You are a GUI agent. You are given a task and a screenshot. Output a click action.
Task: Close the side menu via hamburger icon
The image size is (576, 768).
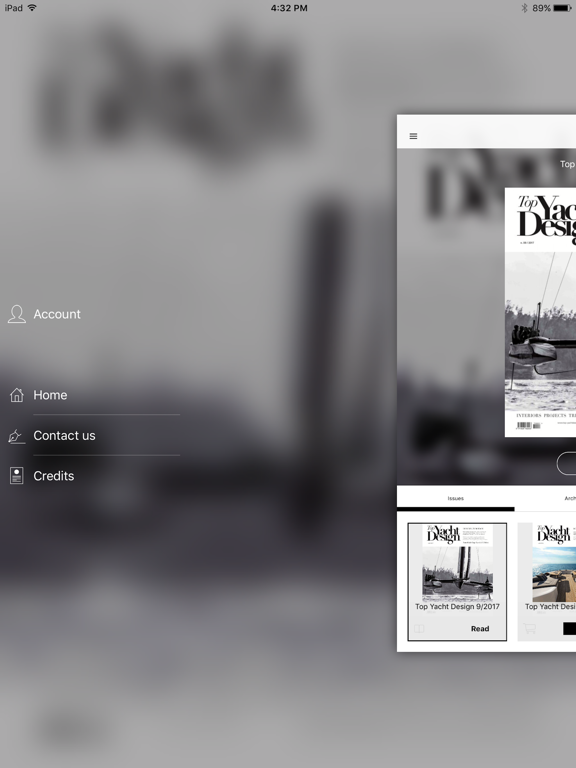[x=413, y=136]
